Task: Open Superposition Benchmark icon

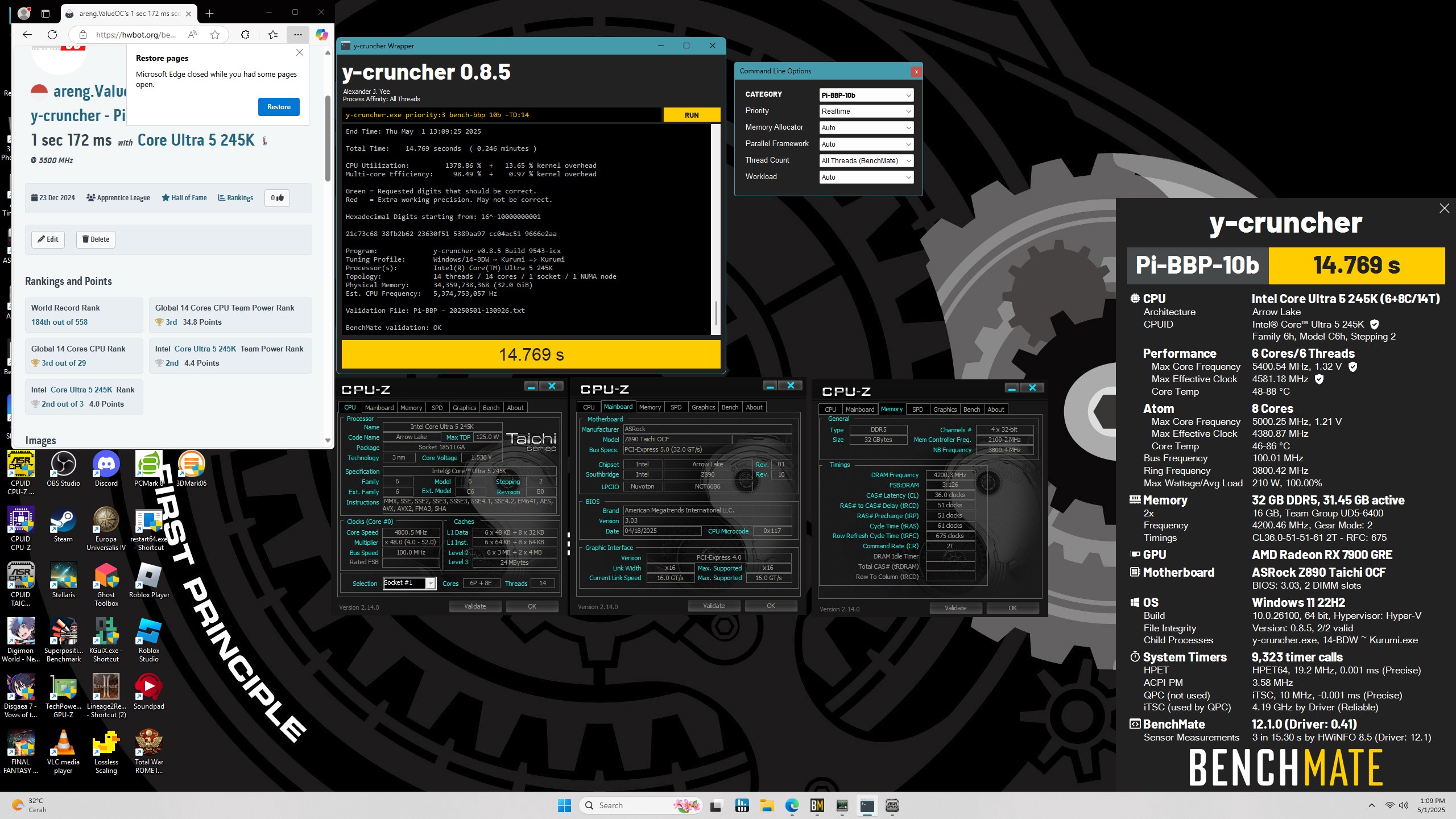Action: (63, 640)
